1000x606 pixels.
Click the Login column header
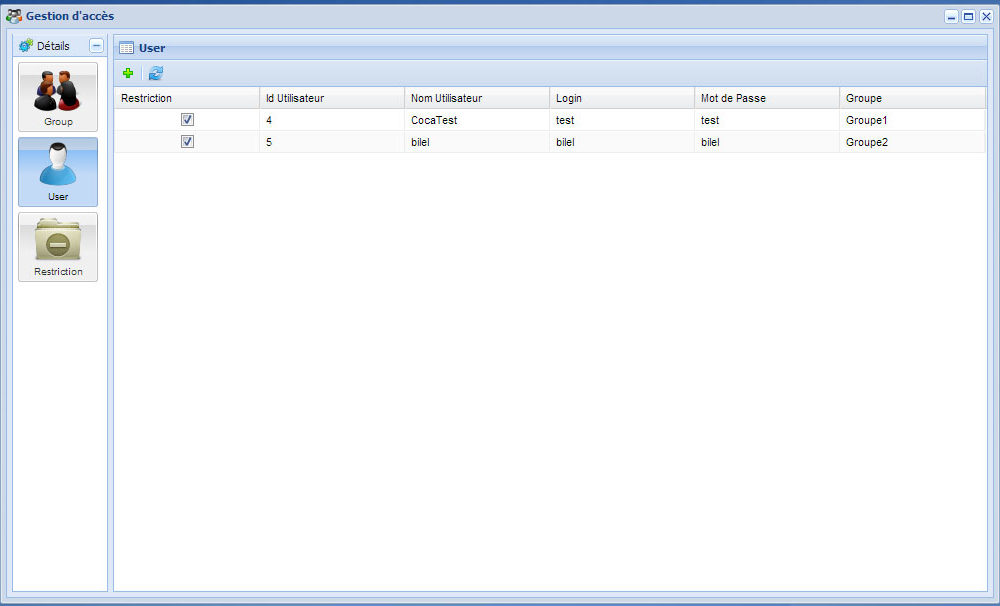pyautogui.click(x=569, y=98)
